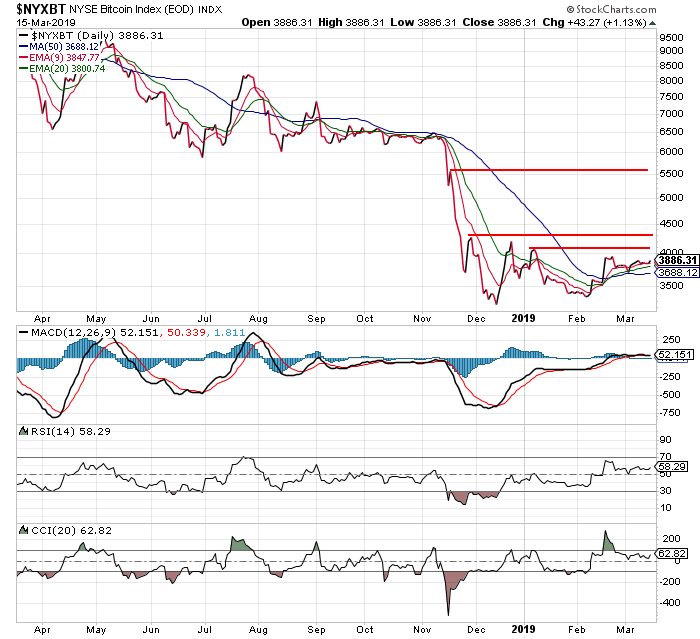The image size is (700, 639).
Task: Click the blue 1.811 histogram value
Action: click(x=229, y=332)
